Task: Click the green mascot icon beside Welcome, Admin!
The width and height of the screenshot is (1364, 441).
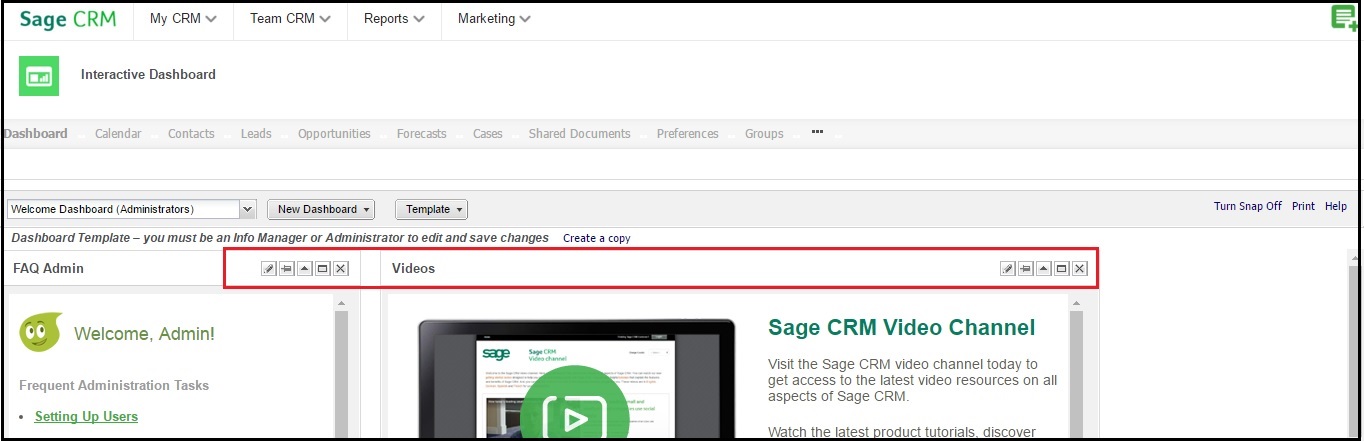Action: click(40, 333)
